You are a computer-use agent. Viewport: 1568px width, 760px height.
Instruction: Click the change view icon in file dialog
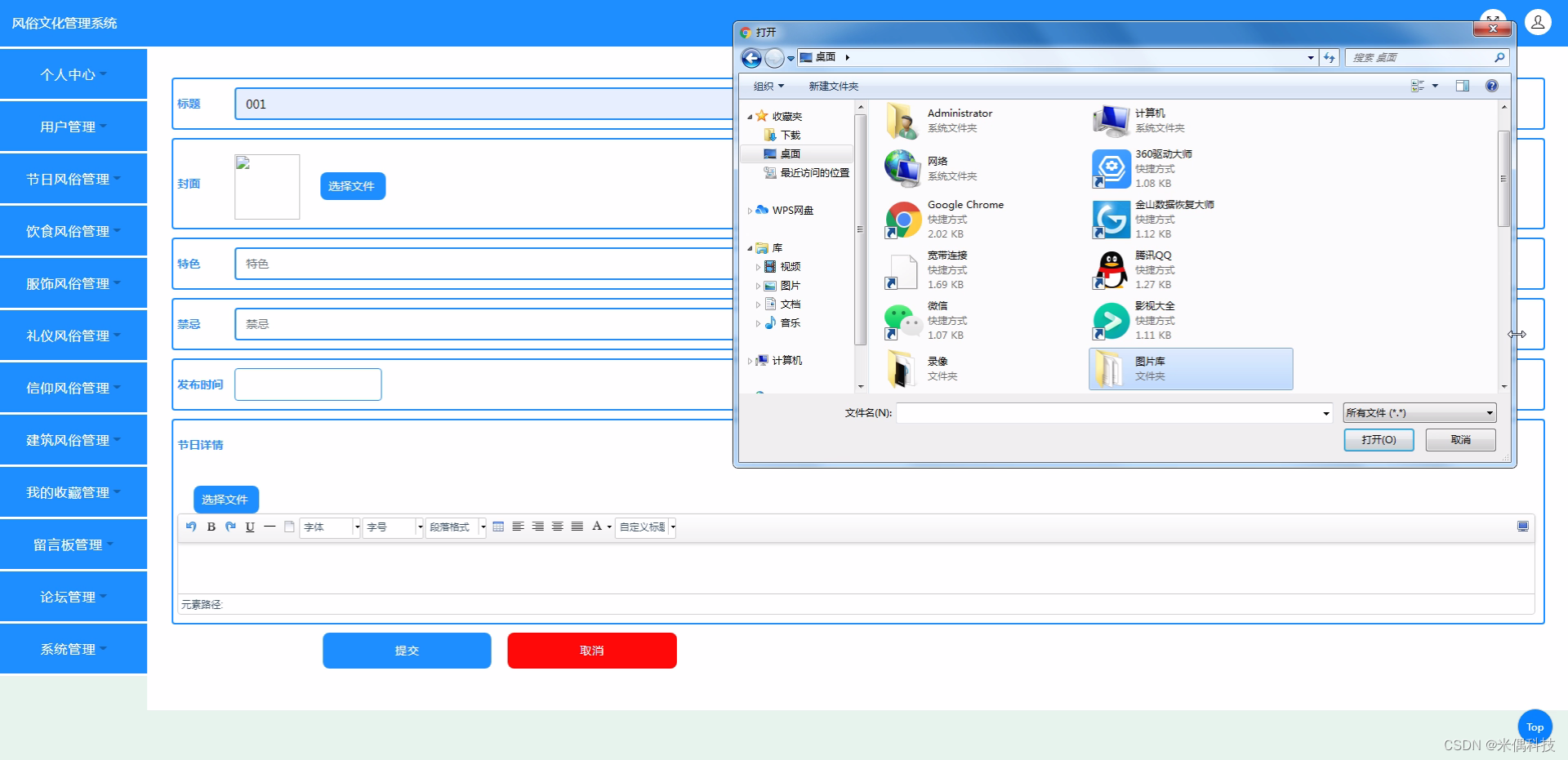tap(1418, 86)
